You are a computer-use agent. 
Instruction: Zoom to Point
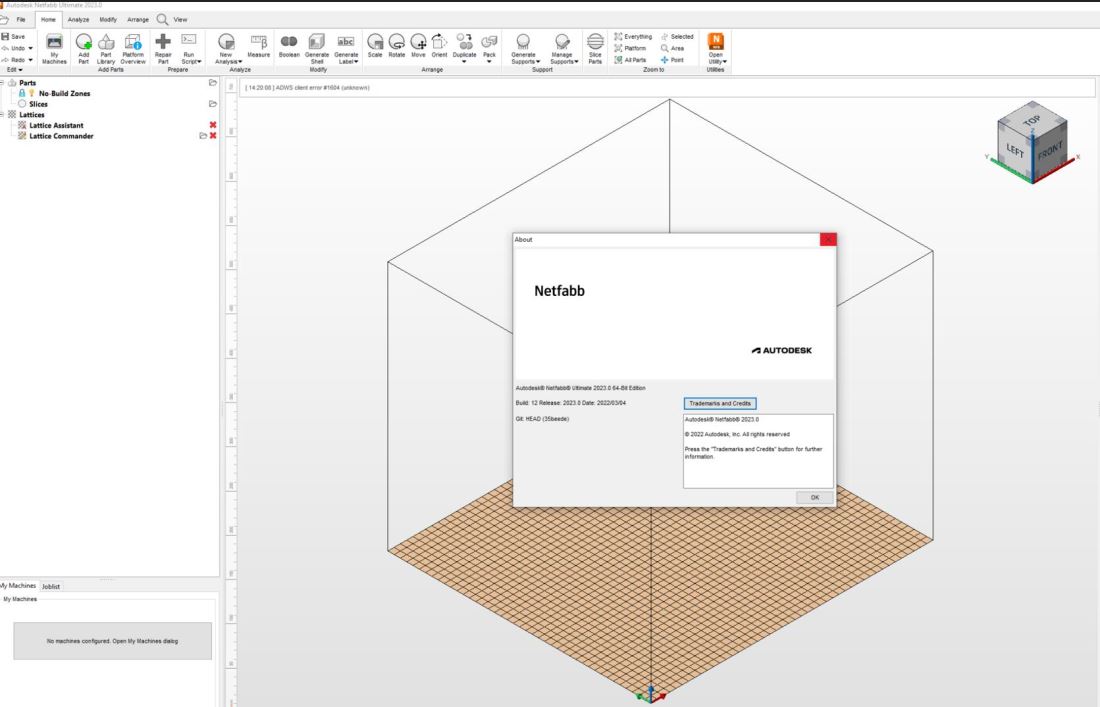(x=672, y=60)
